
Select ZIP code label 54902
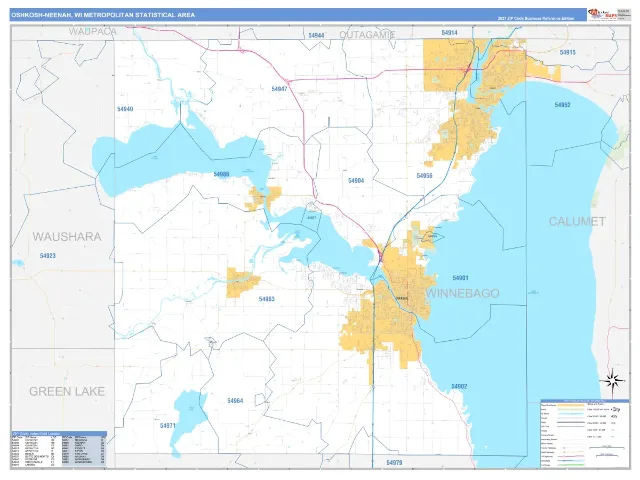click(459, 386)
